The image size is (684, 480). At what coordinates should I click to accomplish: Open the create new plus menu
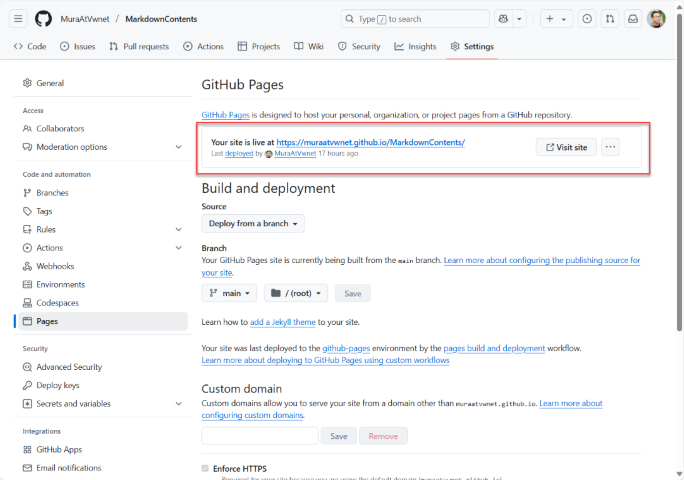[556, 19]
